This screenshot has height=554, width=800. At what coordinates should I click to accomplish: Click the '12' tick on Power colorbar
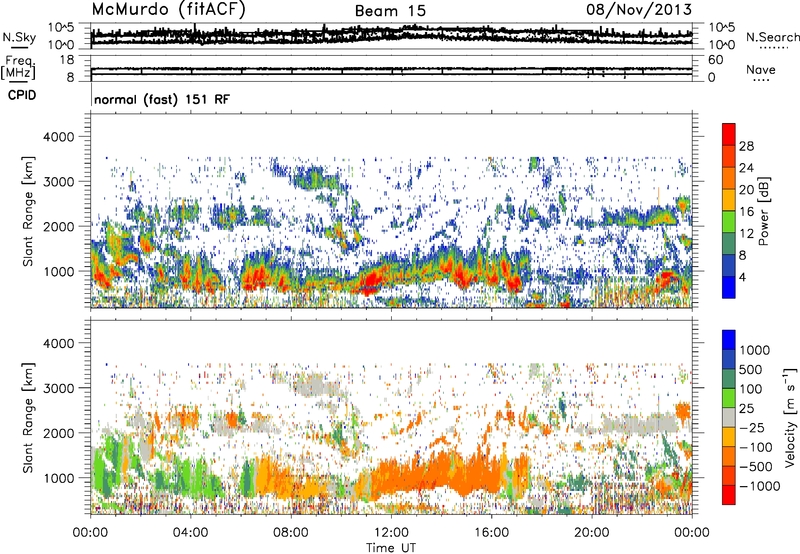coord(746,234)
